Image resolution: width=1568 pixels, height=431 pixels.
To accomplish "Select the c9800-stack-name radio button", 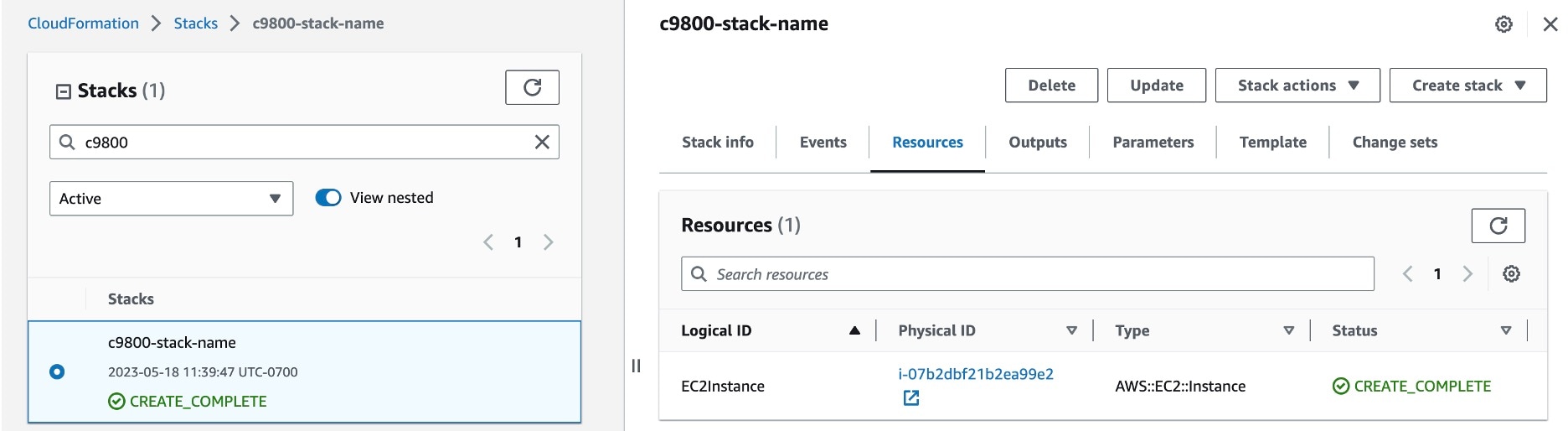I will (x=57, y=371).
